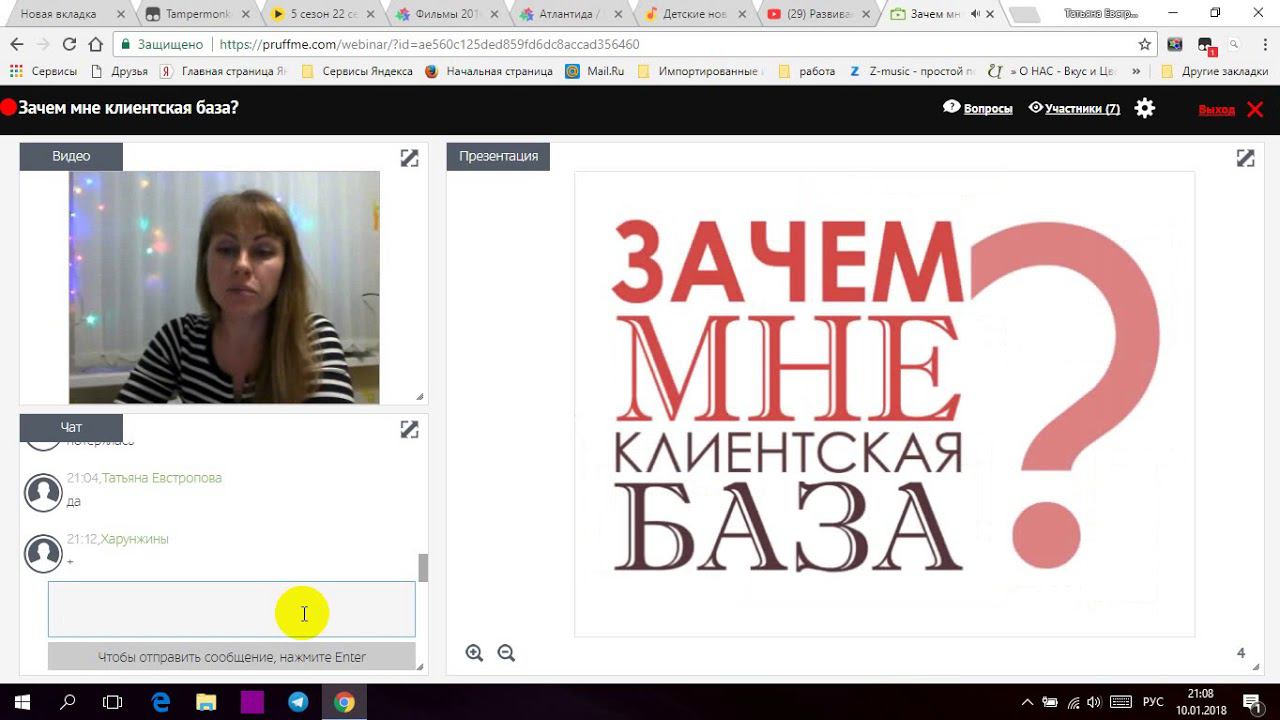
Task: Zoom out of the presentation slide
Action: (x=506, y=652)
